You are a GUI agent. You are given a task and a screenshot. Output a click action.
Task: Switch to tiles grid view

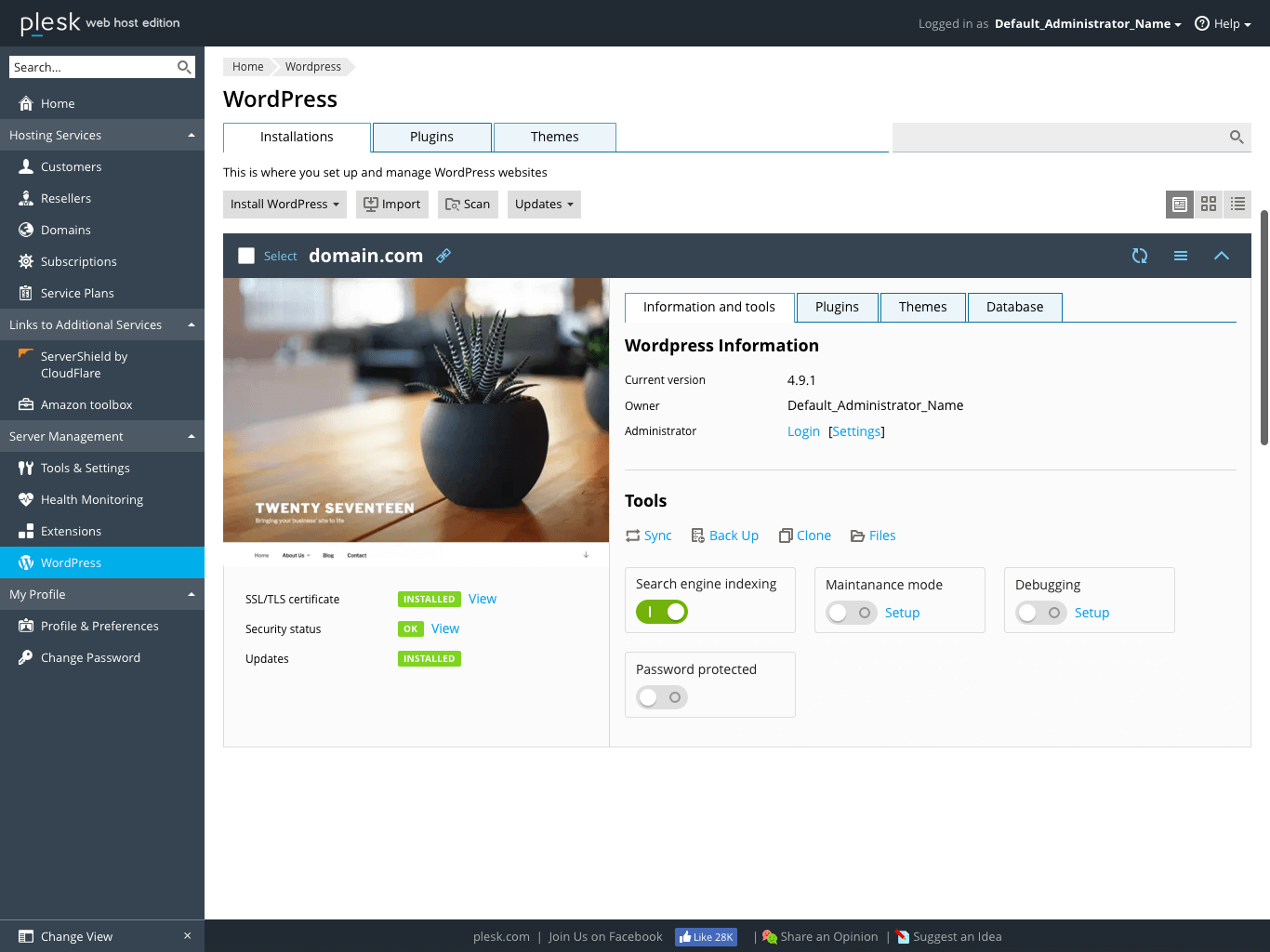tap(1209, 205)
